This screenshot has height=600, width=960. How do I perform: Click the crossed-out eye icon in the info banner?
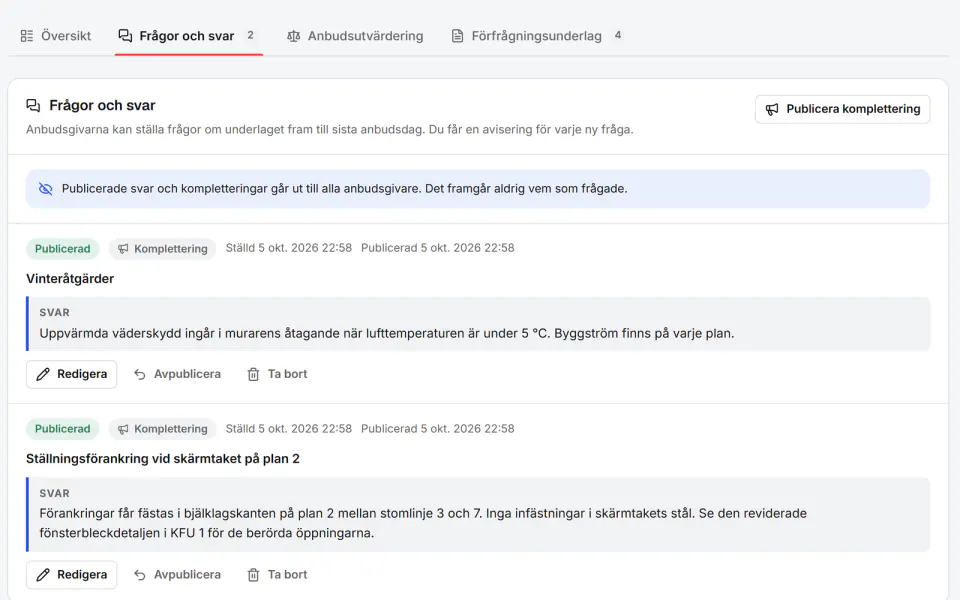46,189
